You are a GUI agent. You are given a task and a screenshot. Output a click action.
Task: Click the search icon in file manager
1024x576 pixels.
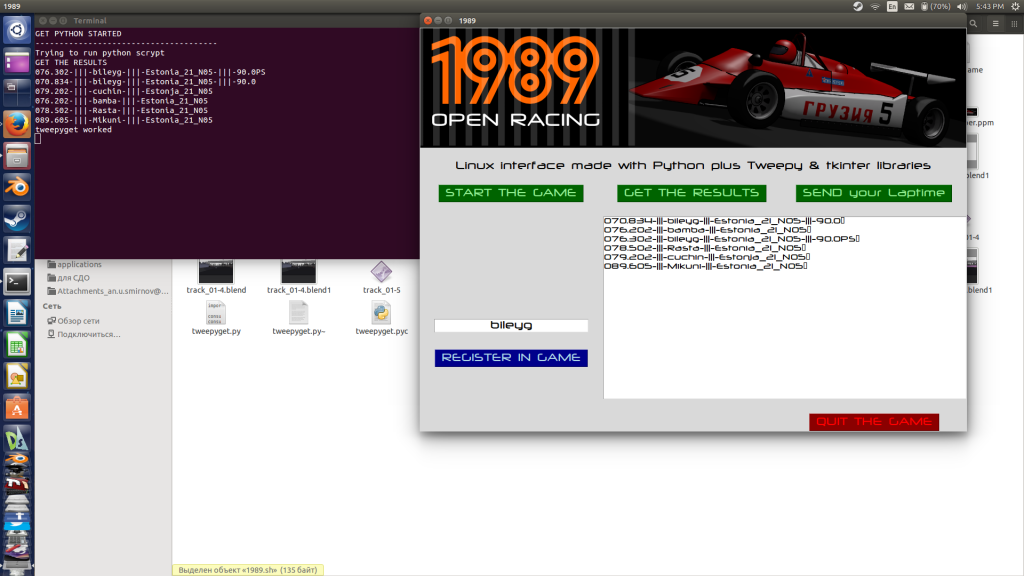pos(973,24)
